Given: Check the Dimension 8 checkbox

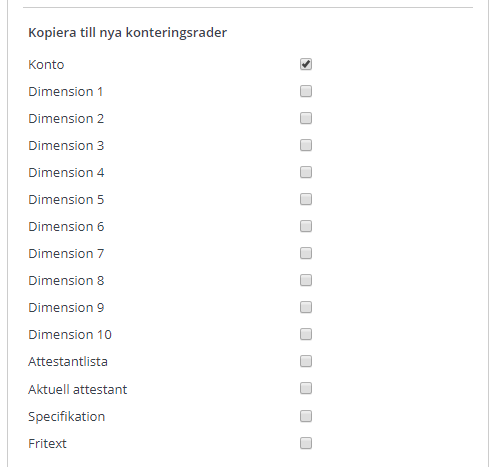Looking at the screenshot, I should click(306, 280).
